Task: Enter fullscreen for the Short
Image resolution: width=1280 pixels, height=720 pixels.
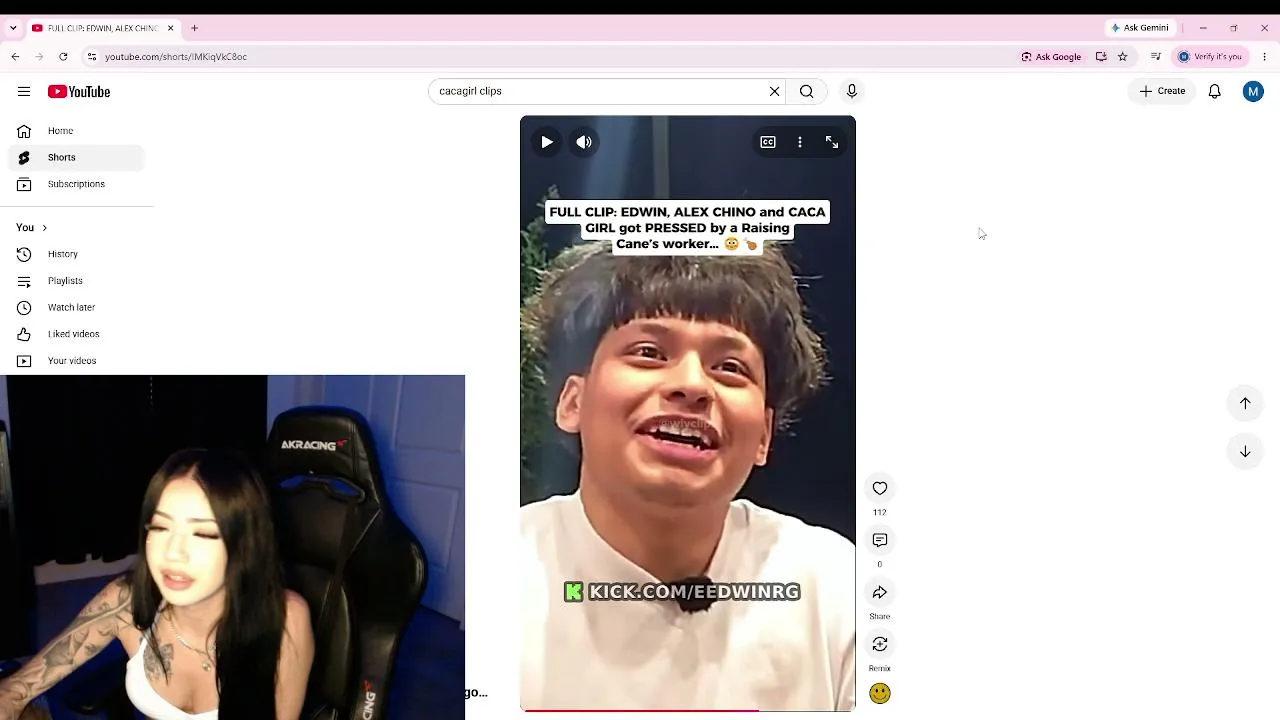Action: tap(832, 142)
